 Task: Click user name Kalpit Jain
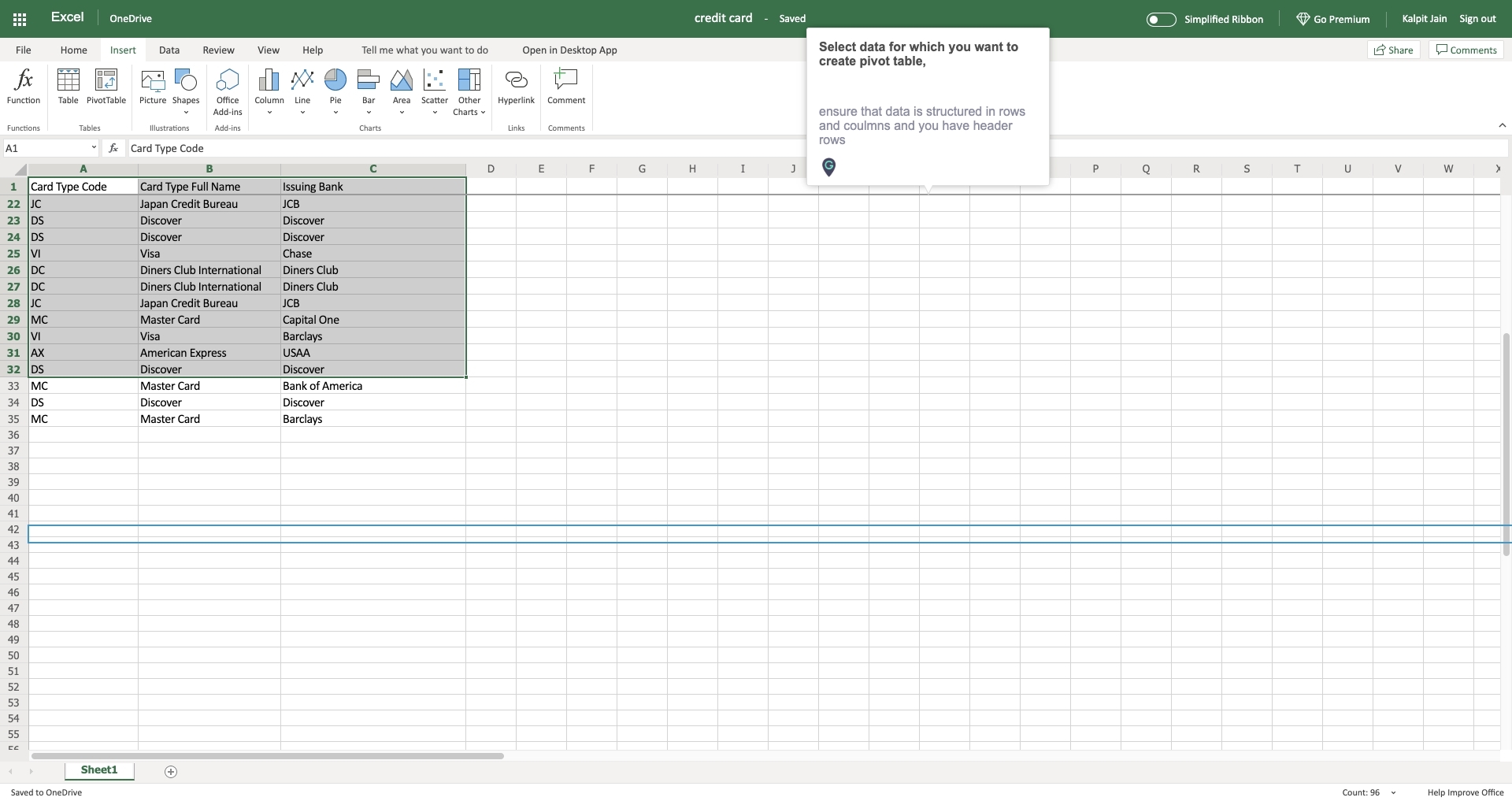(x=1424, y=19)
